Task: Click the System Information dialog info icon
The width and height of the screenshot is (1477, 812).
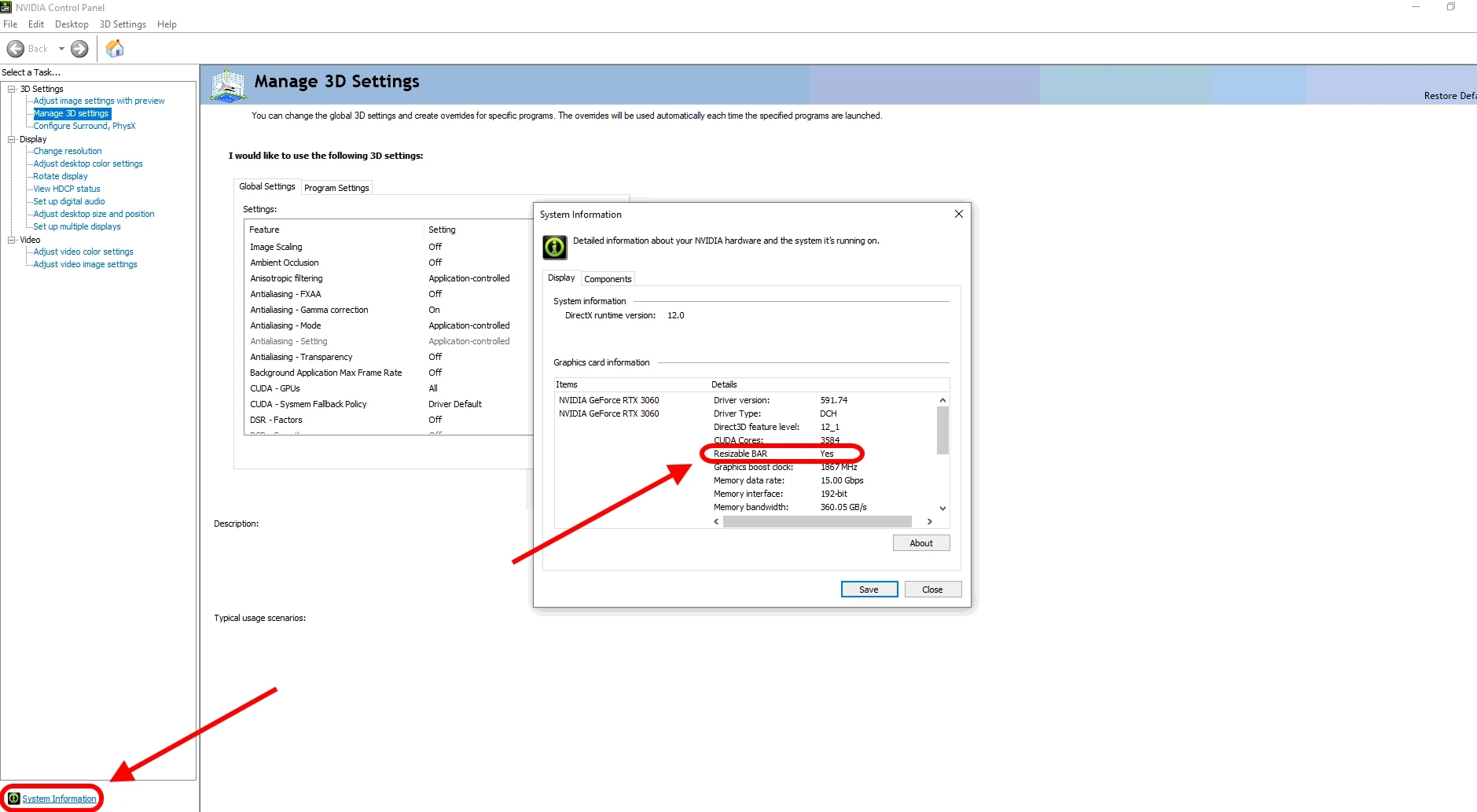Action: point(554,247)
